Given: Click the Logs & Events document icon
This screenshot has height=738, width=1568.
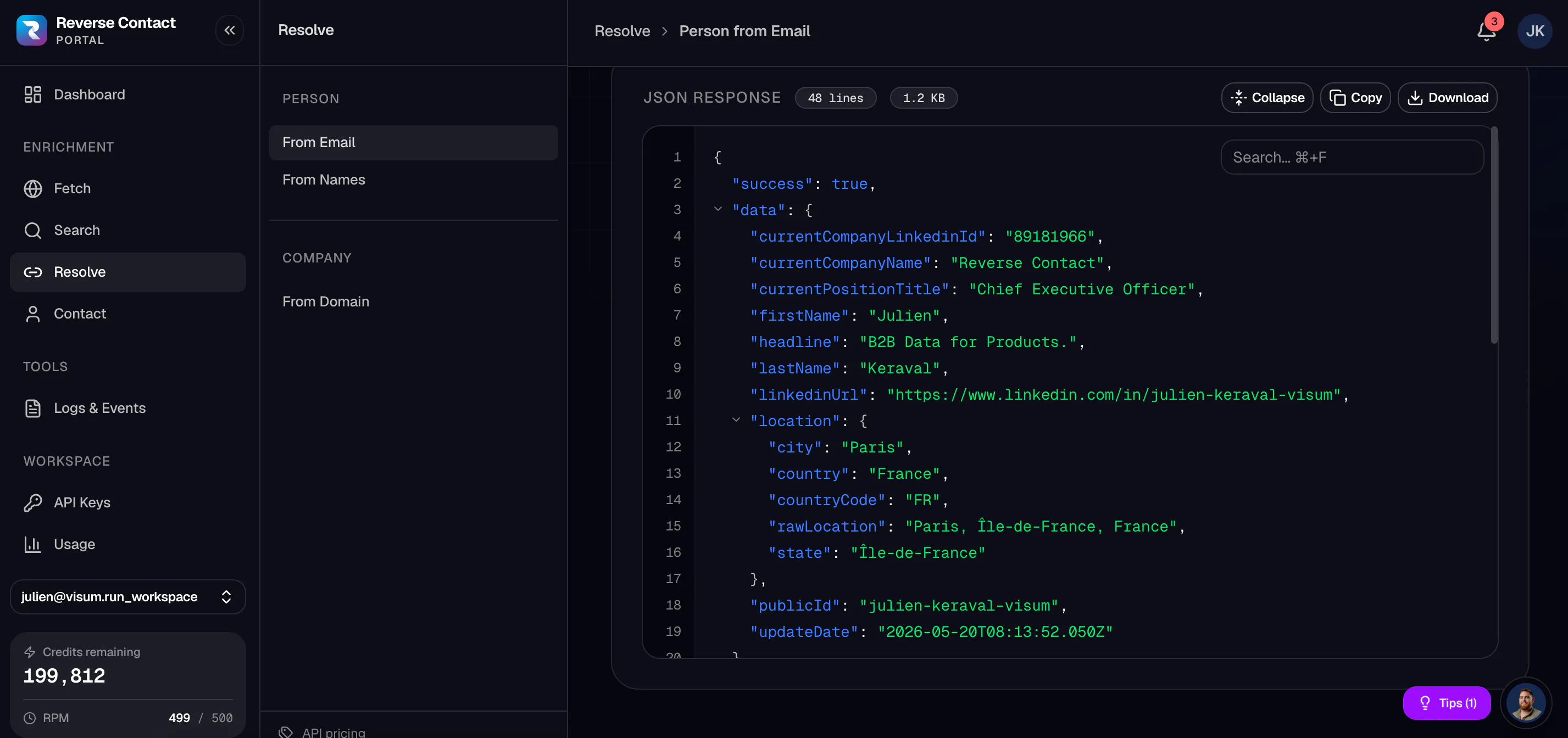Looking at the screenshot, I should point(33,408).
